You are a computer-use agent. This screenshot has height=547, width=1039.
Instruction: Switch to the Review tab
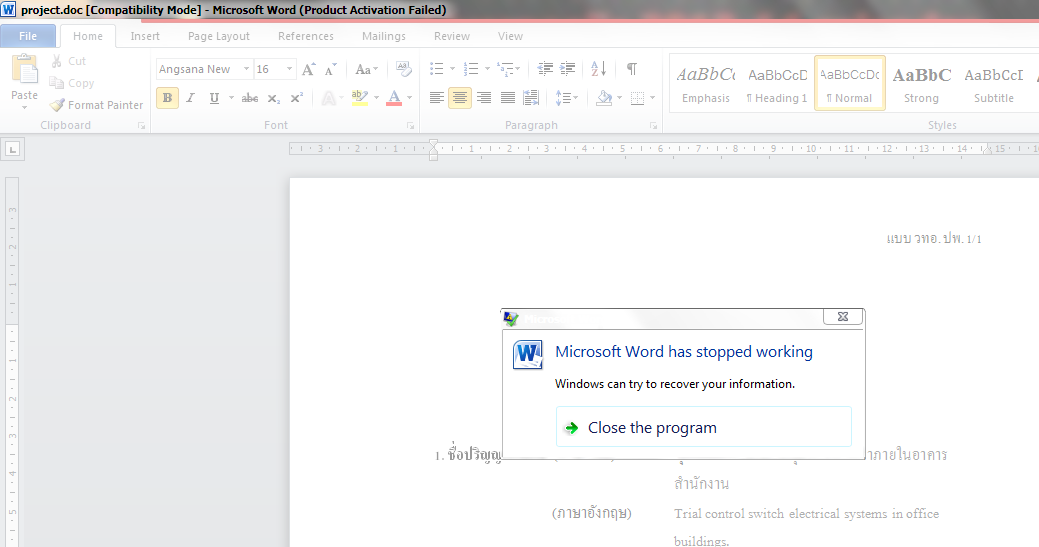click(452, 36)
